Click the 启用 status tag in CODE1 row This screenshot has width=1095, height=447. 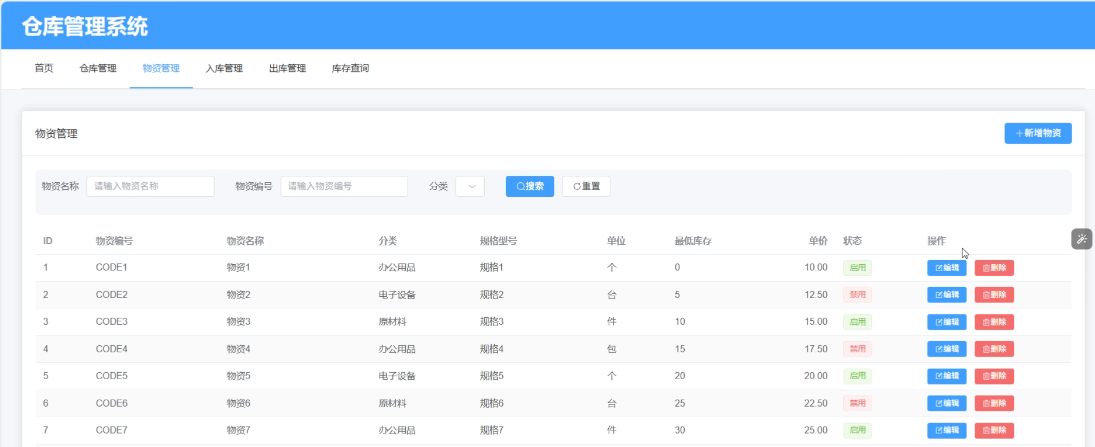[x=858, y=268]
